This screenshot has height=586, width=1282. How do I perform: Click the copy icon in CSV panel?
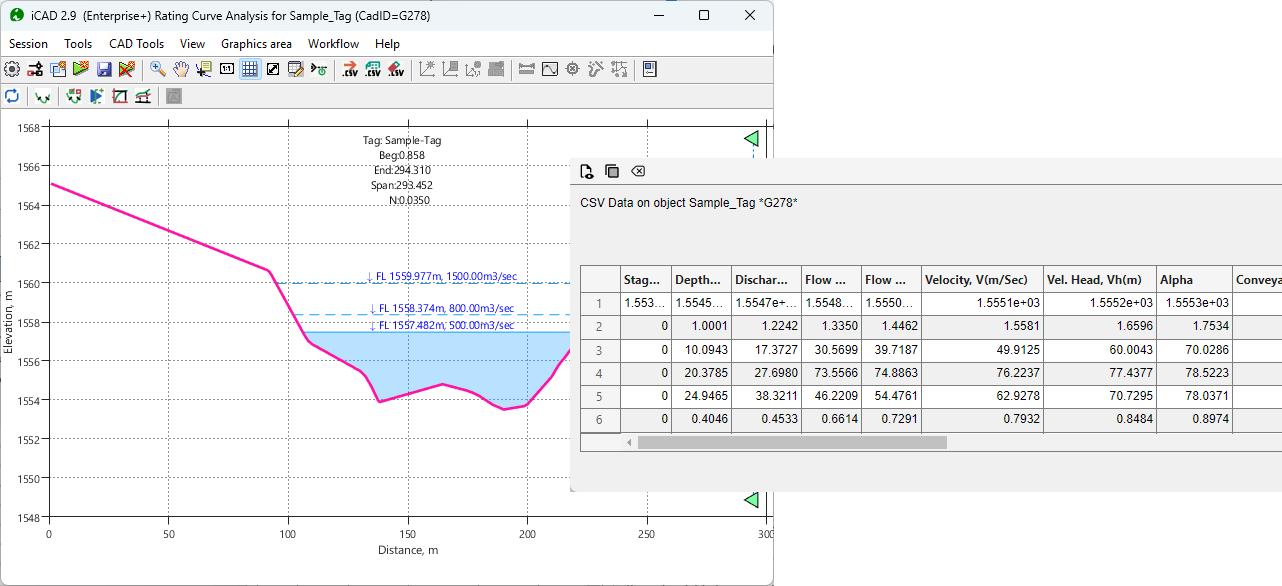[612, 171]
